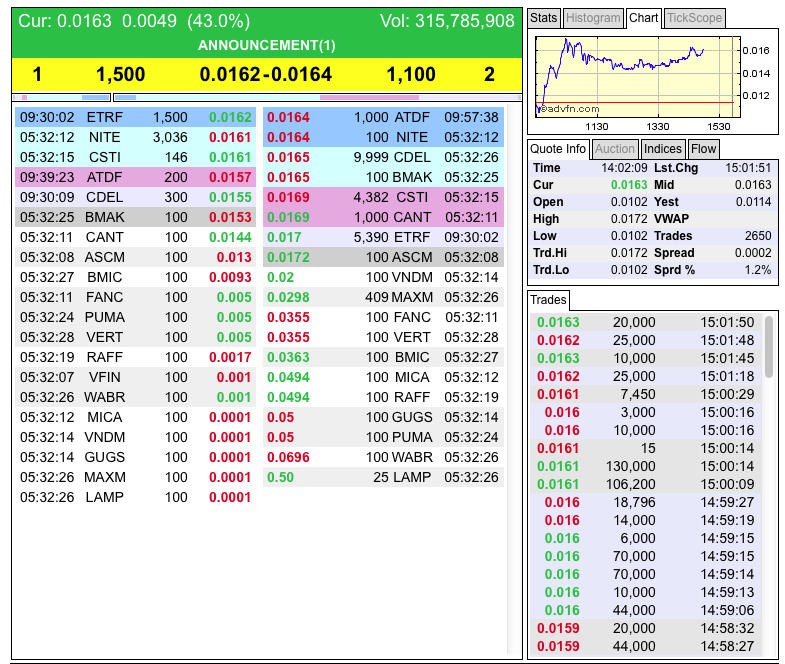Open the ANNOUNCEMENT(1) link
Screen dimensions: 785x664
tap(266, 45)
